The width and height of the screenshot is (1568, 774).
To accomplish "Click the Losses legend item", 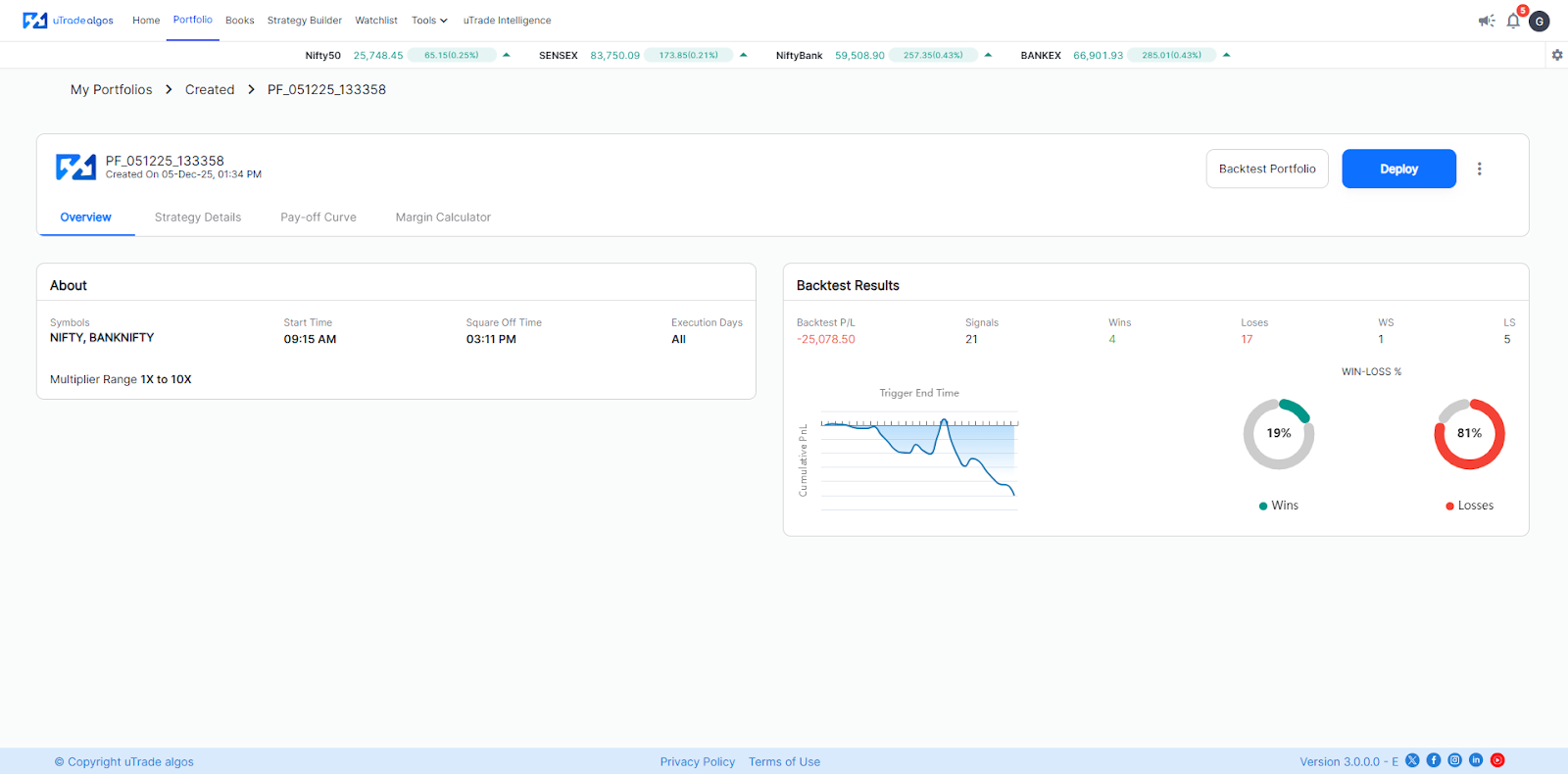I will point(1469,506).
